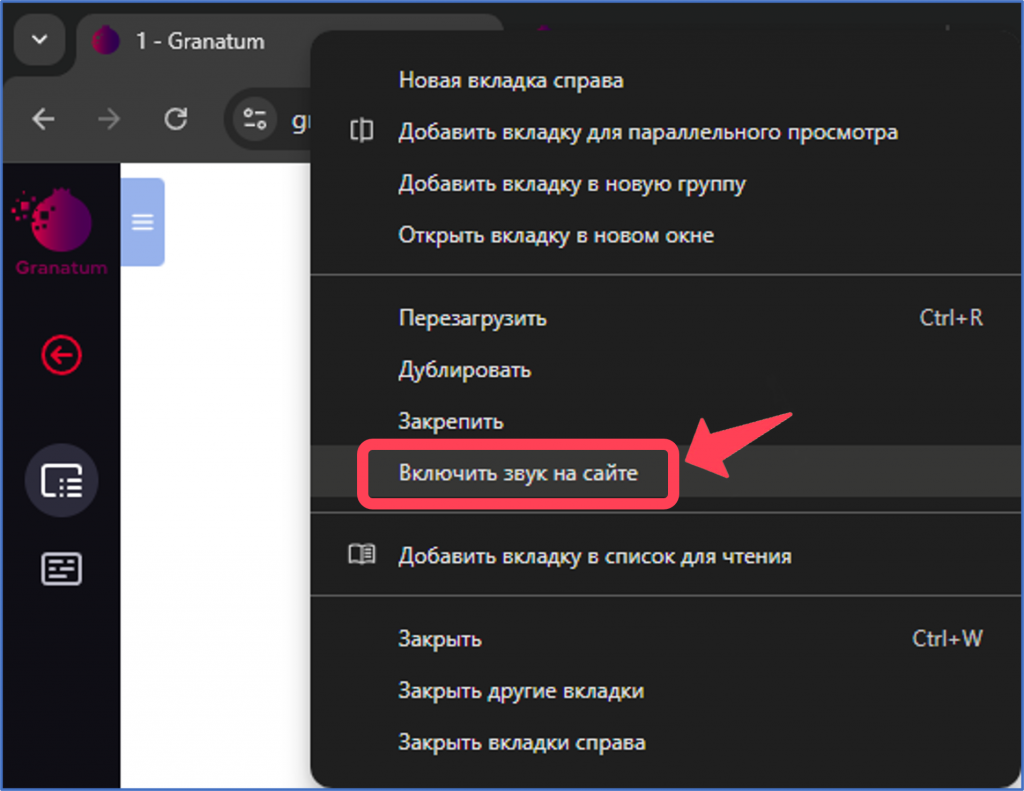The width and height of the screenshot is (1024, 791).
Task: Select "Открыть вкладку в новом окне"
Action: click(x=555, y=236)
